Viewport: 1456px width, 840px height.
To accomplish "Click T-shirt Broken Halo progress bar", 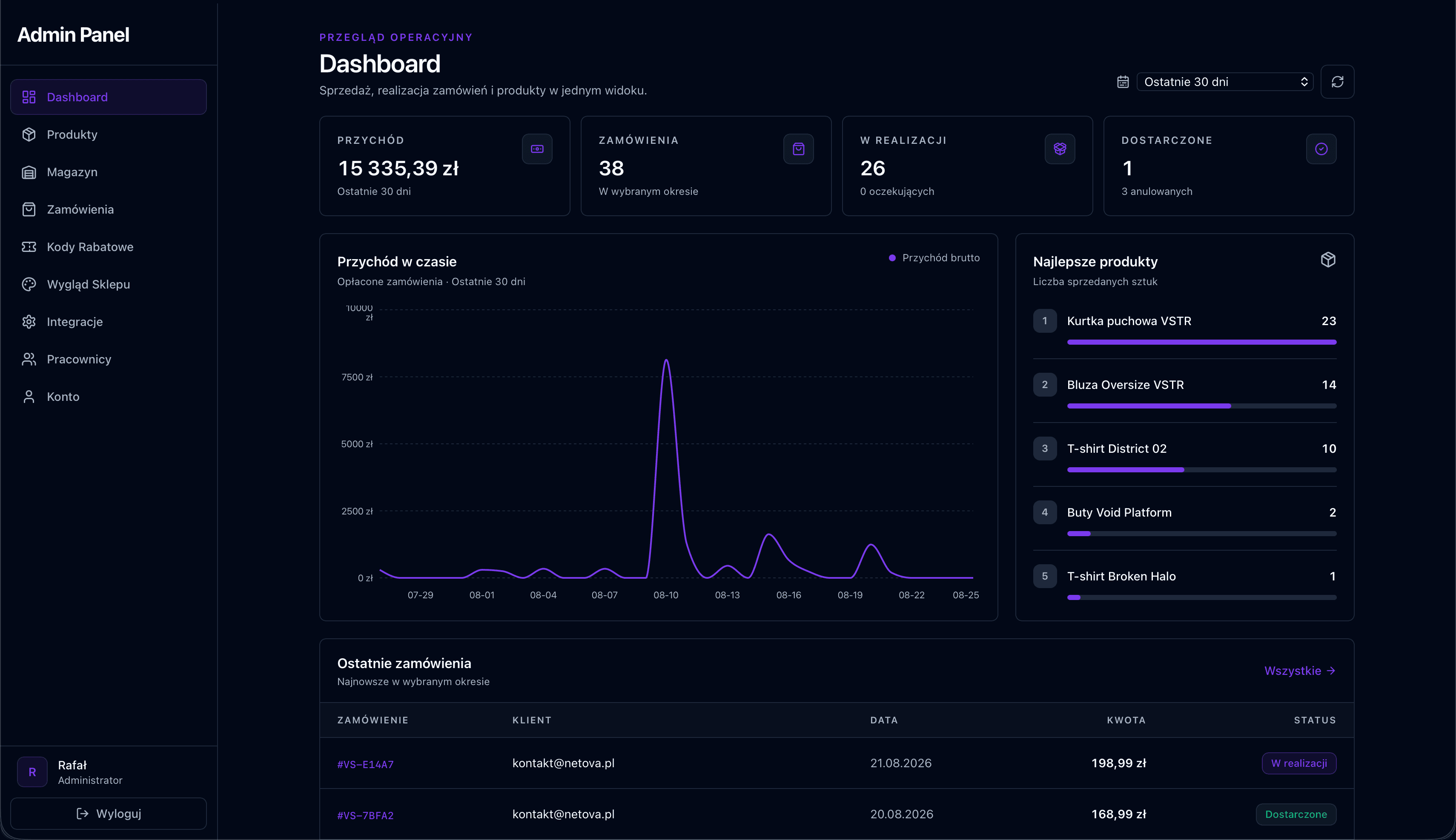I will point(1201,598).
